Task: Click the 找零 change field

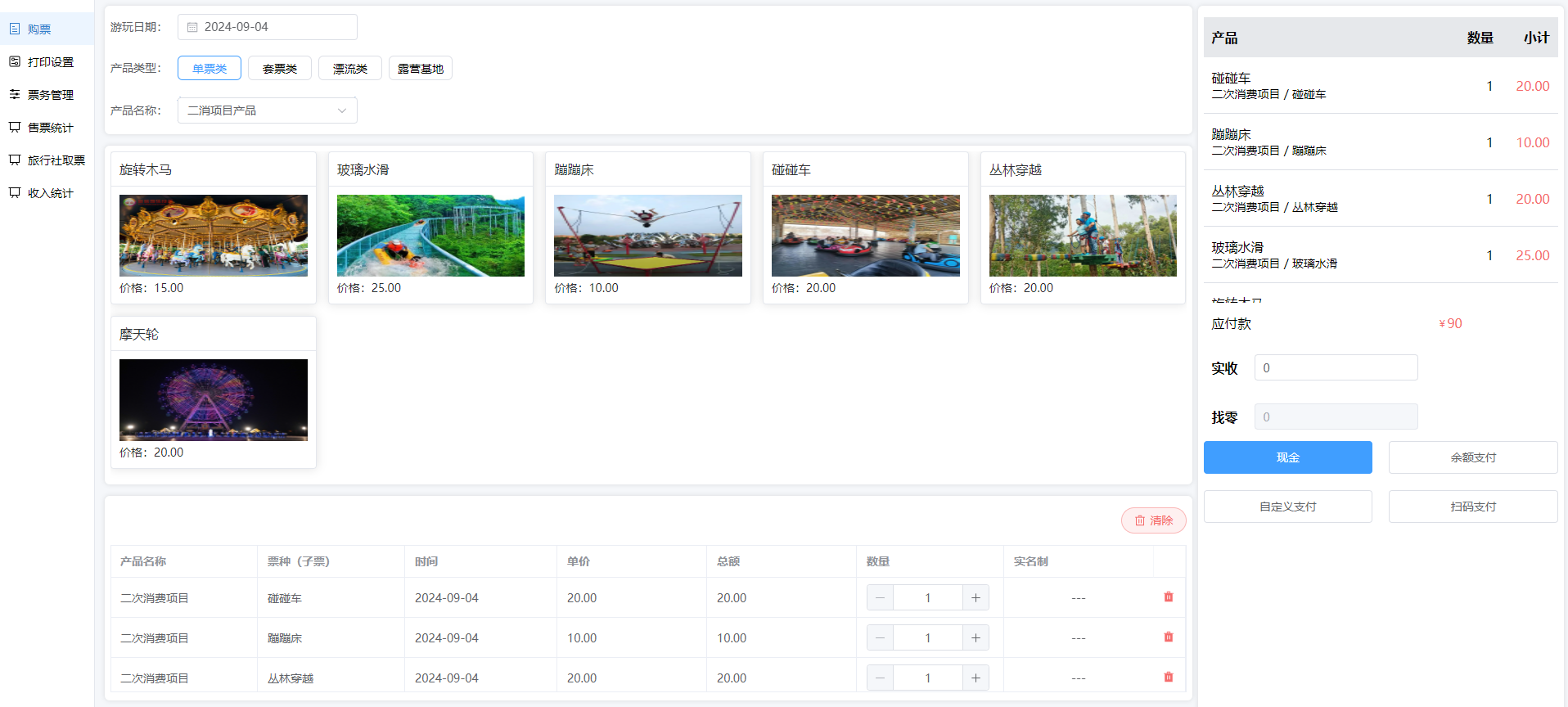Action: (1336, 417)
